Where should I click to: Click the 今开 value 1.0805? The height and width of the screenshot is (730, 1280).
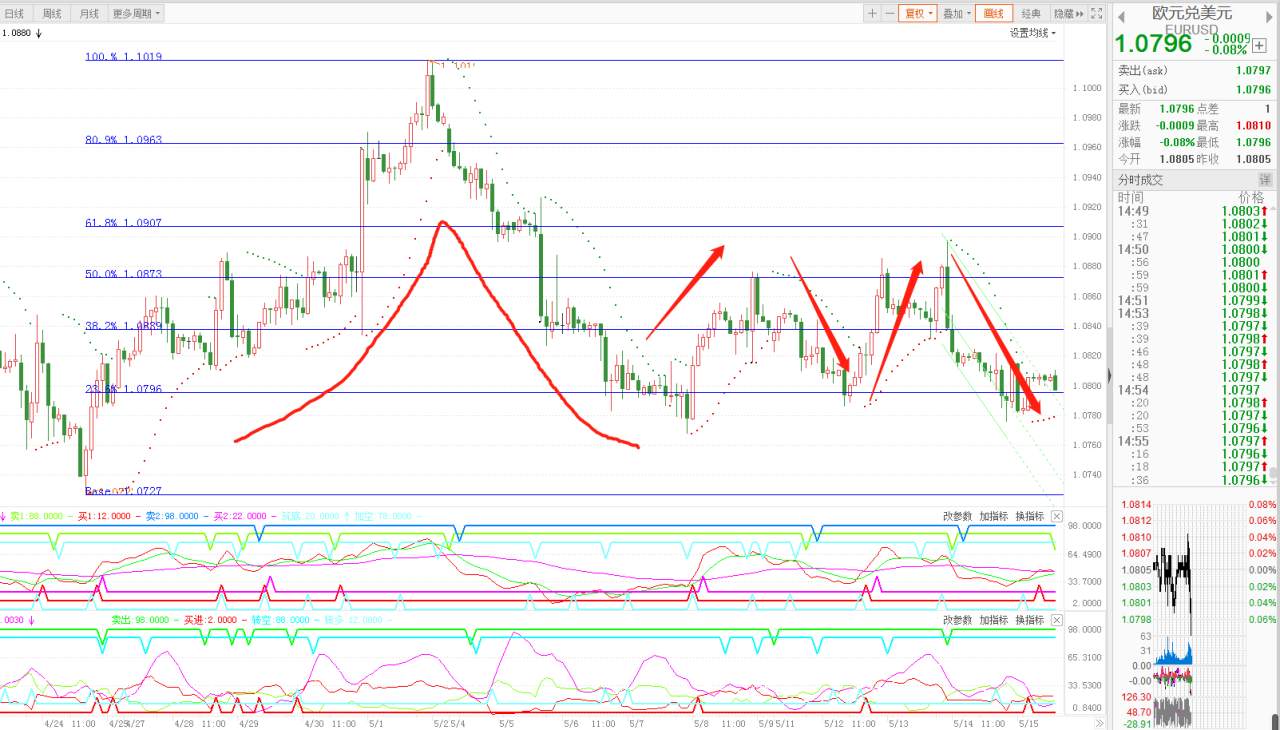pyautogui.click(x=1176, y=159)
